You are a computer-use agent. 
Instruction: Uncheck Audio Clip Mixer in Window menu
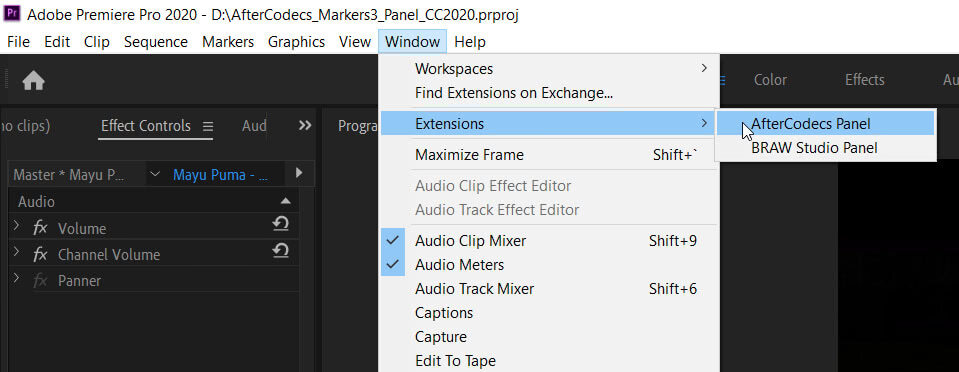click(549, 241)
